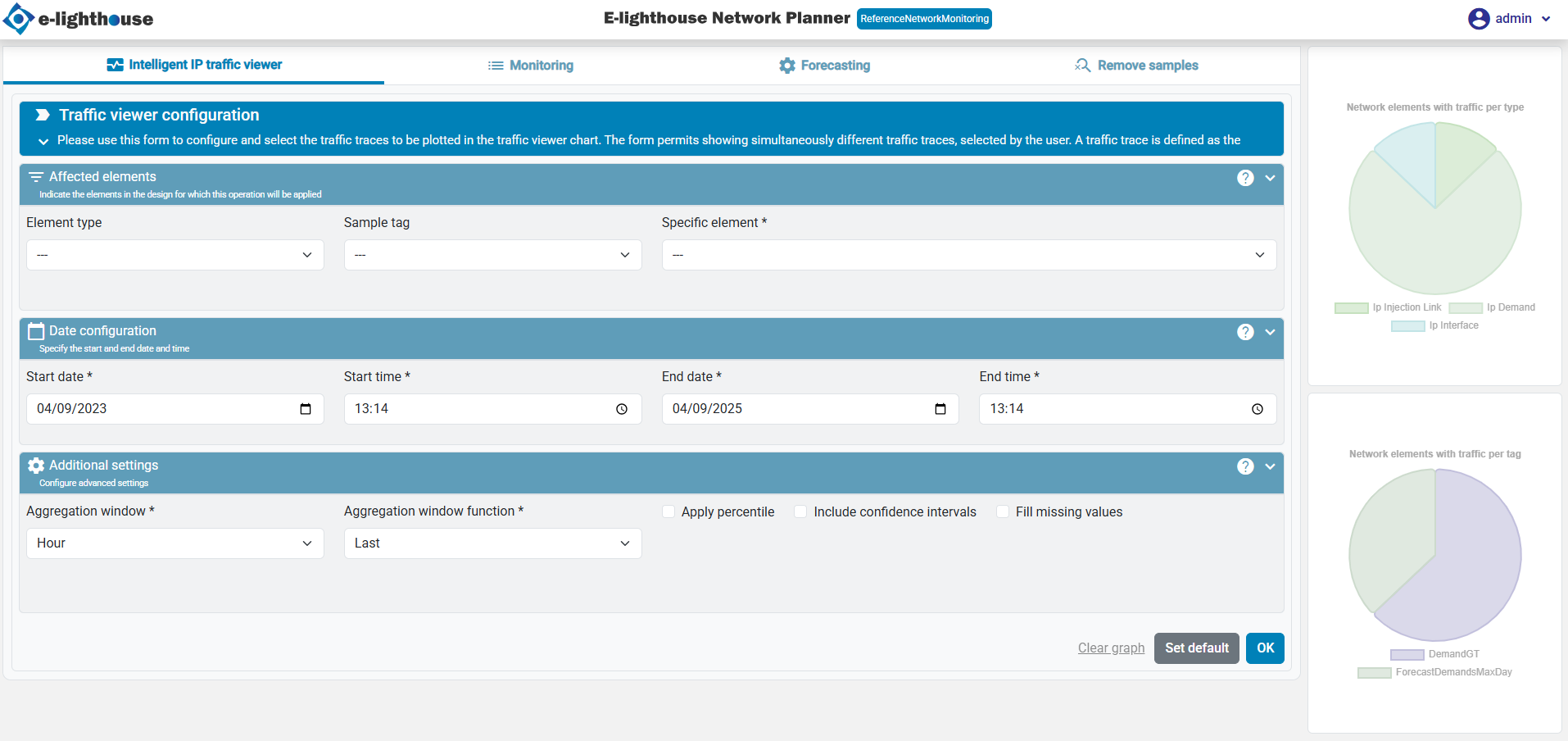This screenshot has height=741, width=1568.
Task: Click the ReferenceNetworkMonitoring badge
Action: (923, 18)
